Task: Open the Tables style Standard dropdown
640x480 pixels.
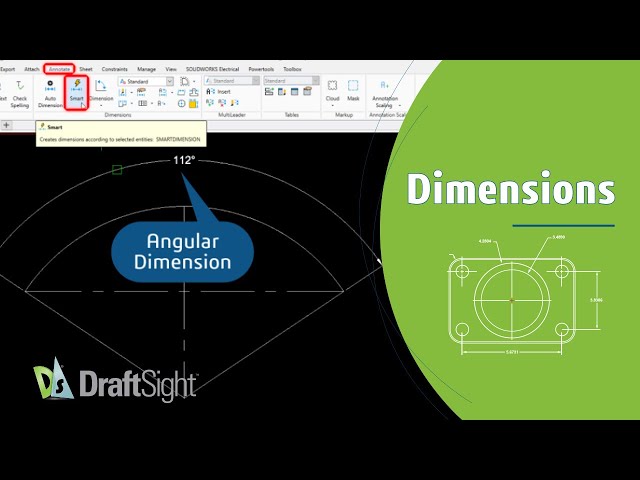Action: pyautogui.click(x=315, y=81)
